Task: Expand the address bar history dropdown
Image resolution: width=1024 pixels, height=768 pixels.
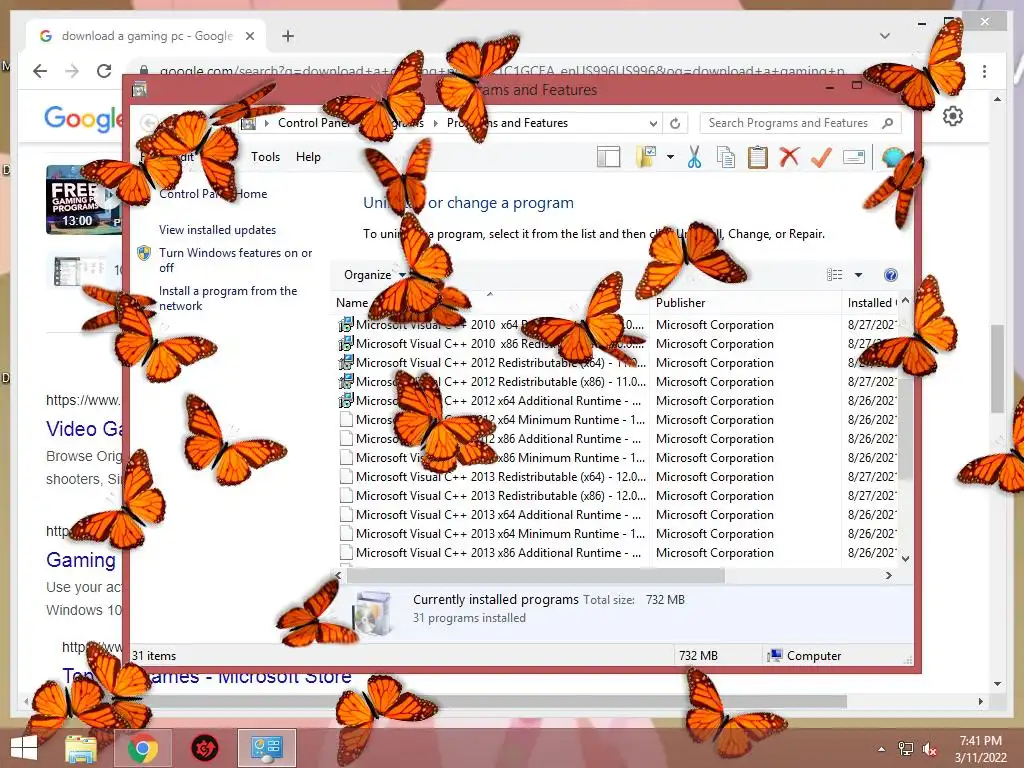Action: pyautogui.click(x=652, y=123)
